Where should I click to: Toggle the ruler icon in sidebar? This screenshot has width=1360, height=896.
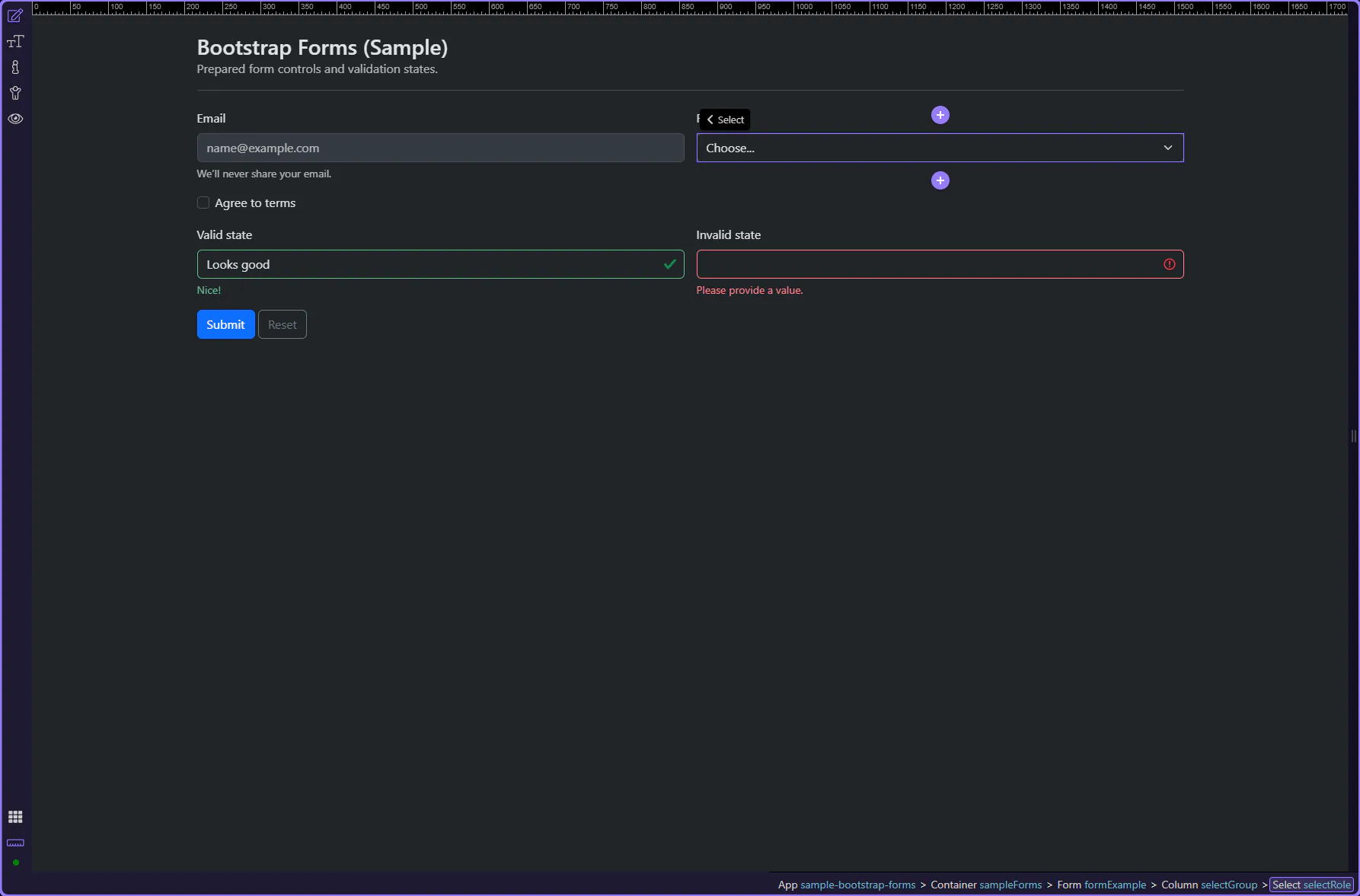(15, 843)
